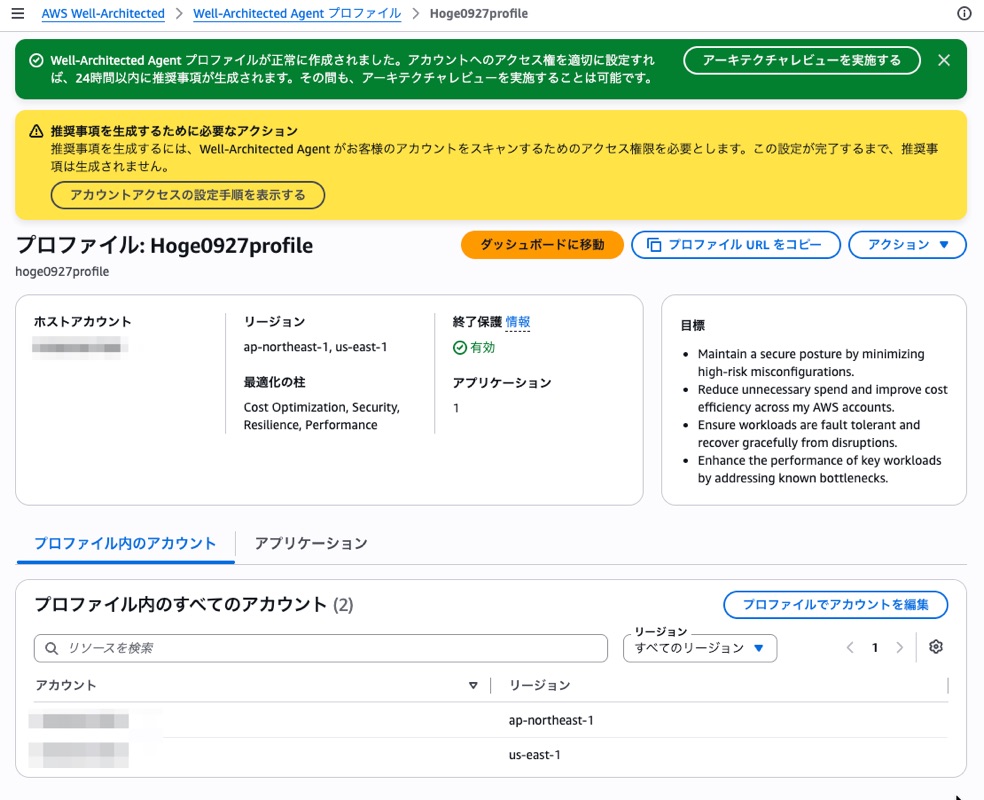Click アカウントアクセスの設定手順を表示する button
This screenshot has height=800, width=984.
188,195
